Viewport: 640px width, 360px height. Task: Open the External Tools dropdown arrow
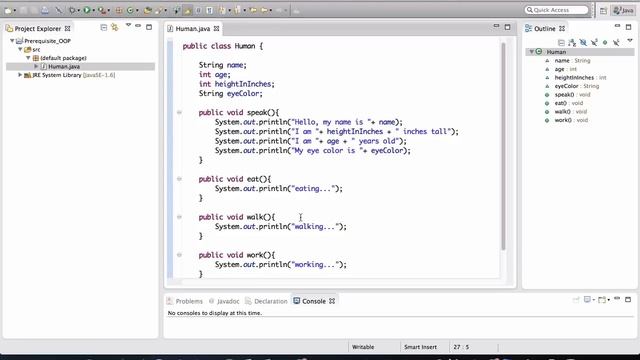(x=109, y=11)
